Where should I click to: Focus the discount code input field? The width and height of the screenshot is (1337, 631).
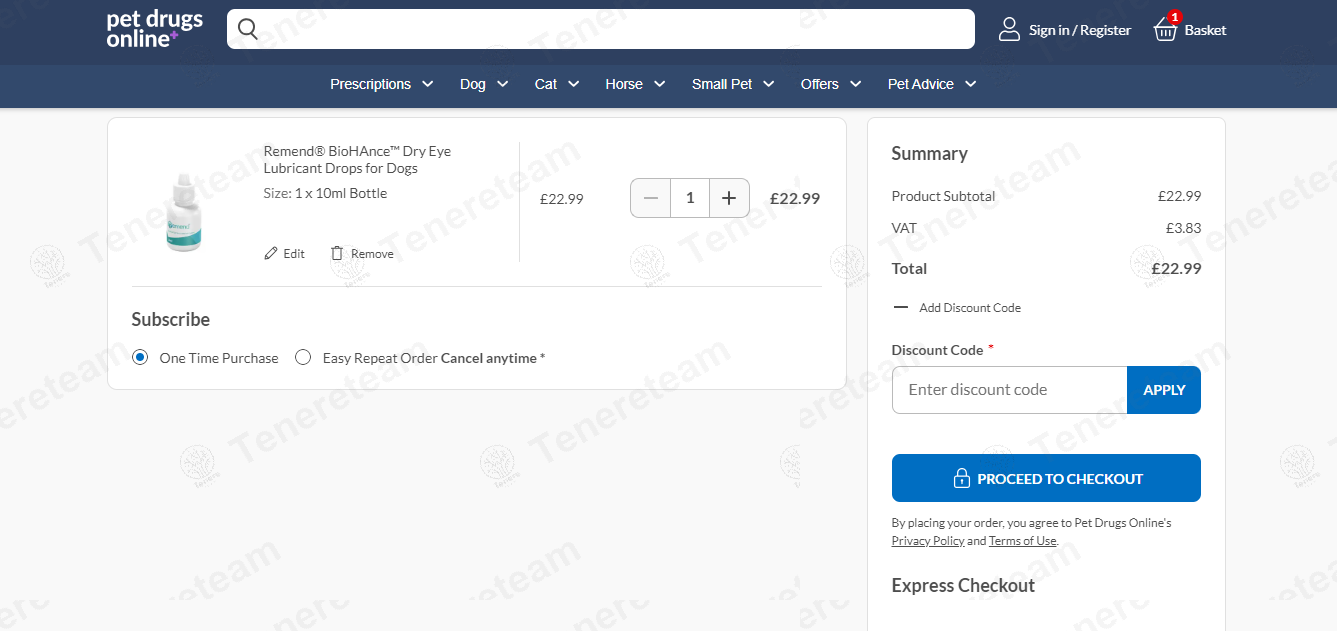click(x=1009, y=390)
